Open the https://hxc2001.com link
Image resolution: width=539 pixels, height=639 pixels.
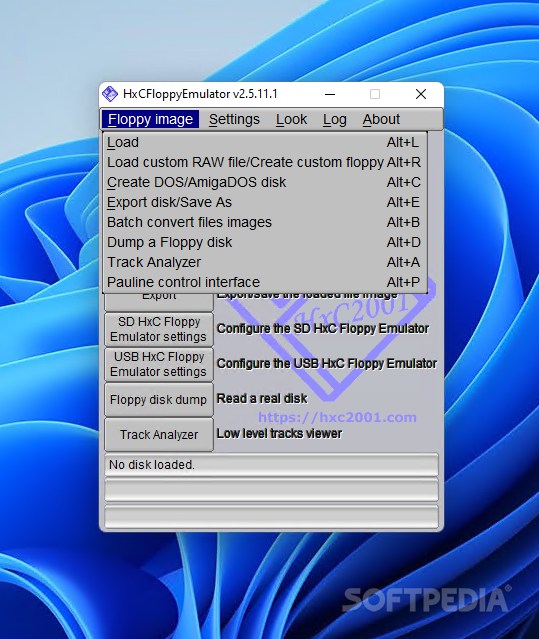(x=337, y=417)
